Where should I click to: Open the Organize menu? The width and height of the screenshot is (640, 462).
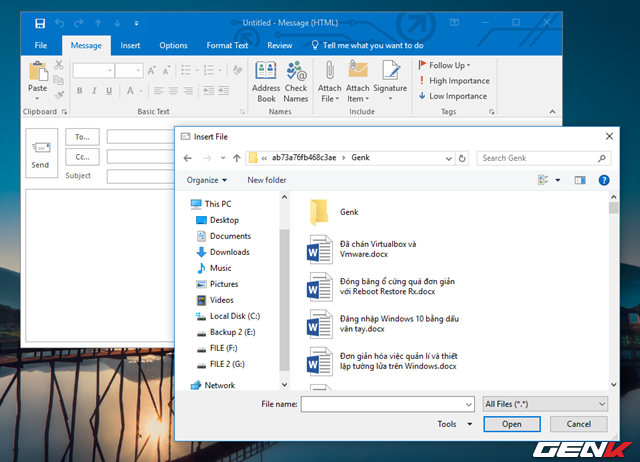point(207,180)
